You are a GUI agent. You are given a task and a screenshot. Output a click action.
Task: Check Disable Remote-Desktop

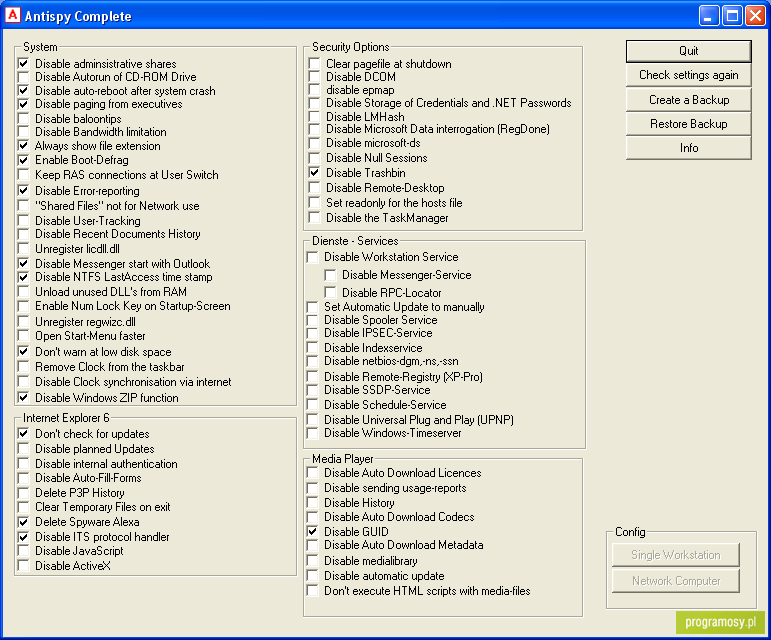(314, 187)
